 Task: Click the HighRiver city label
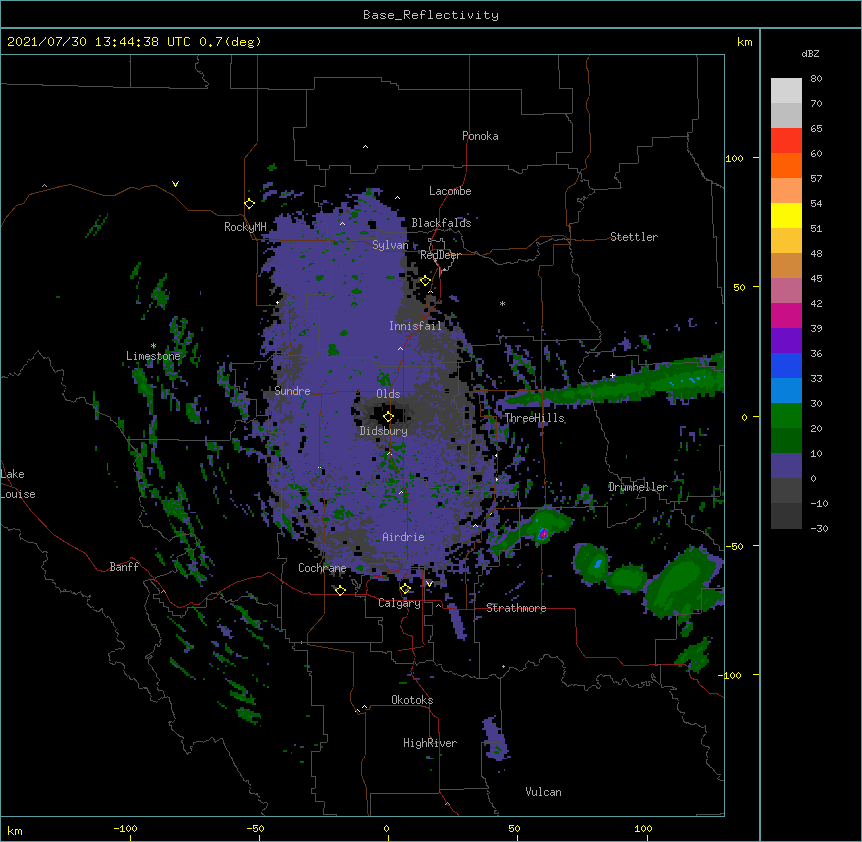tap(430, 743)
